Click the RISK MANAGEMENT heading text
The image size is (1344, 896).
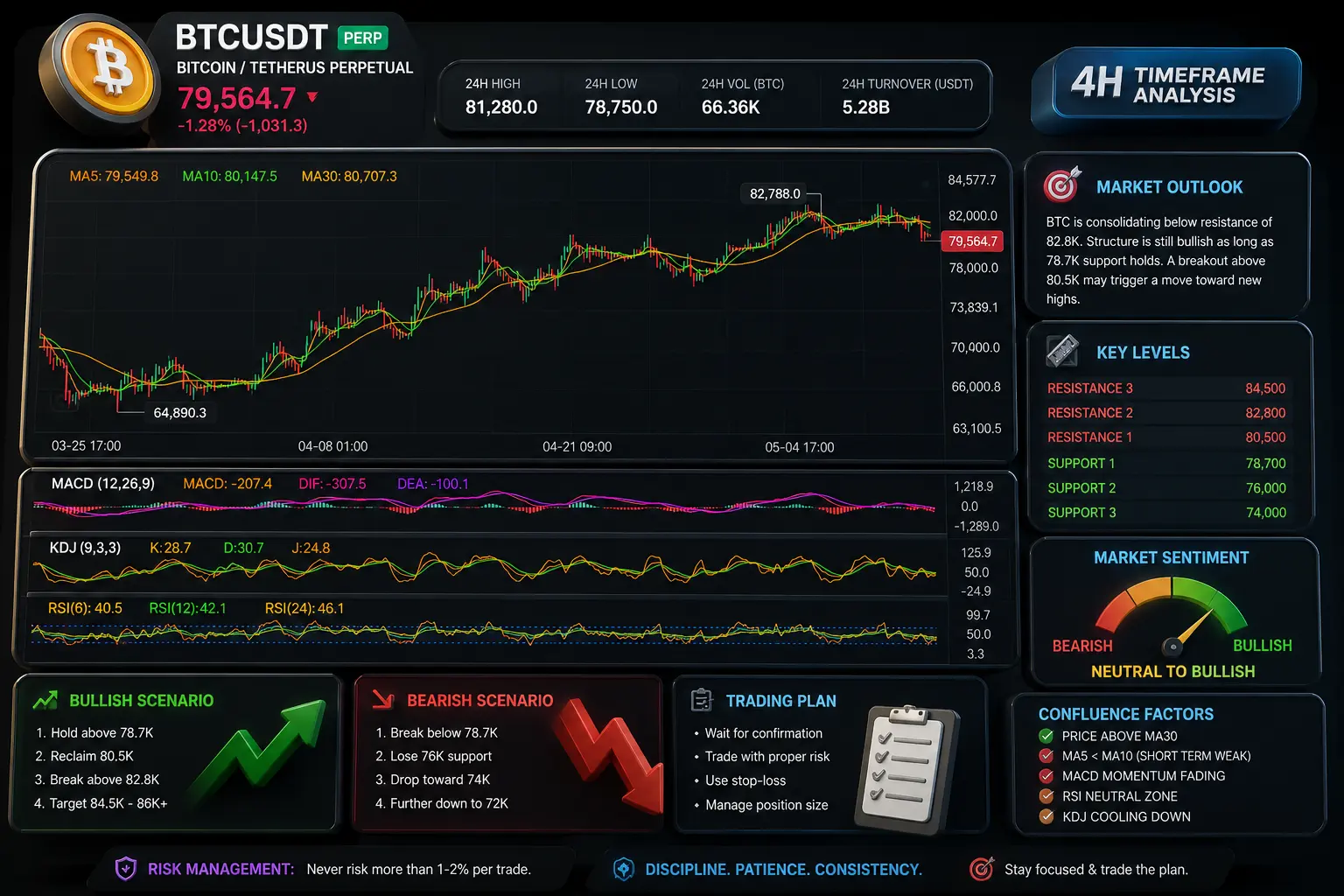pyautogui.click(x=220, y=869)
